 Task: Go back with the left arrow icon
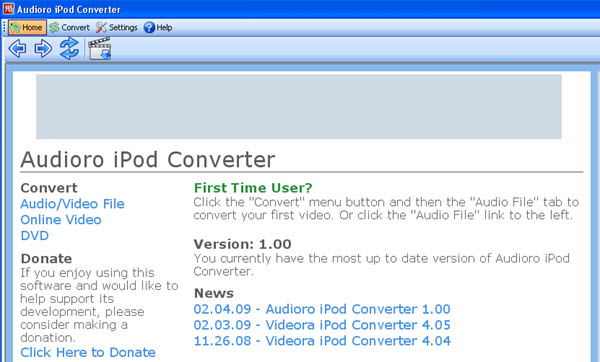[x=17, y=49]
